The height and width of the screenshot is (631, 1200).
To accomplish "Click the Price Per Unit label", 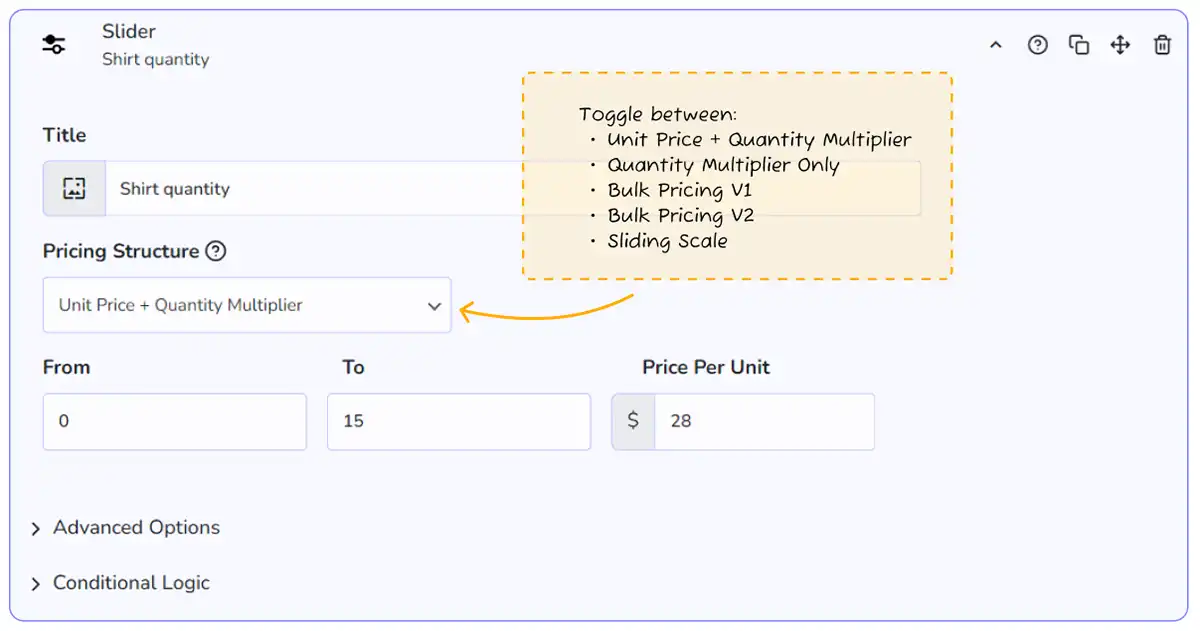I will tap(706, 367).
